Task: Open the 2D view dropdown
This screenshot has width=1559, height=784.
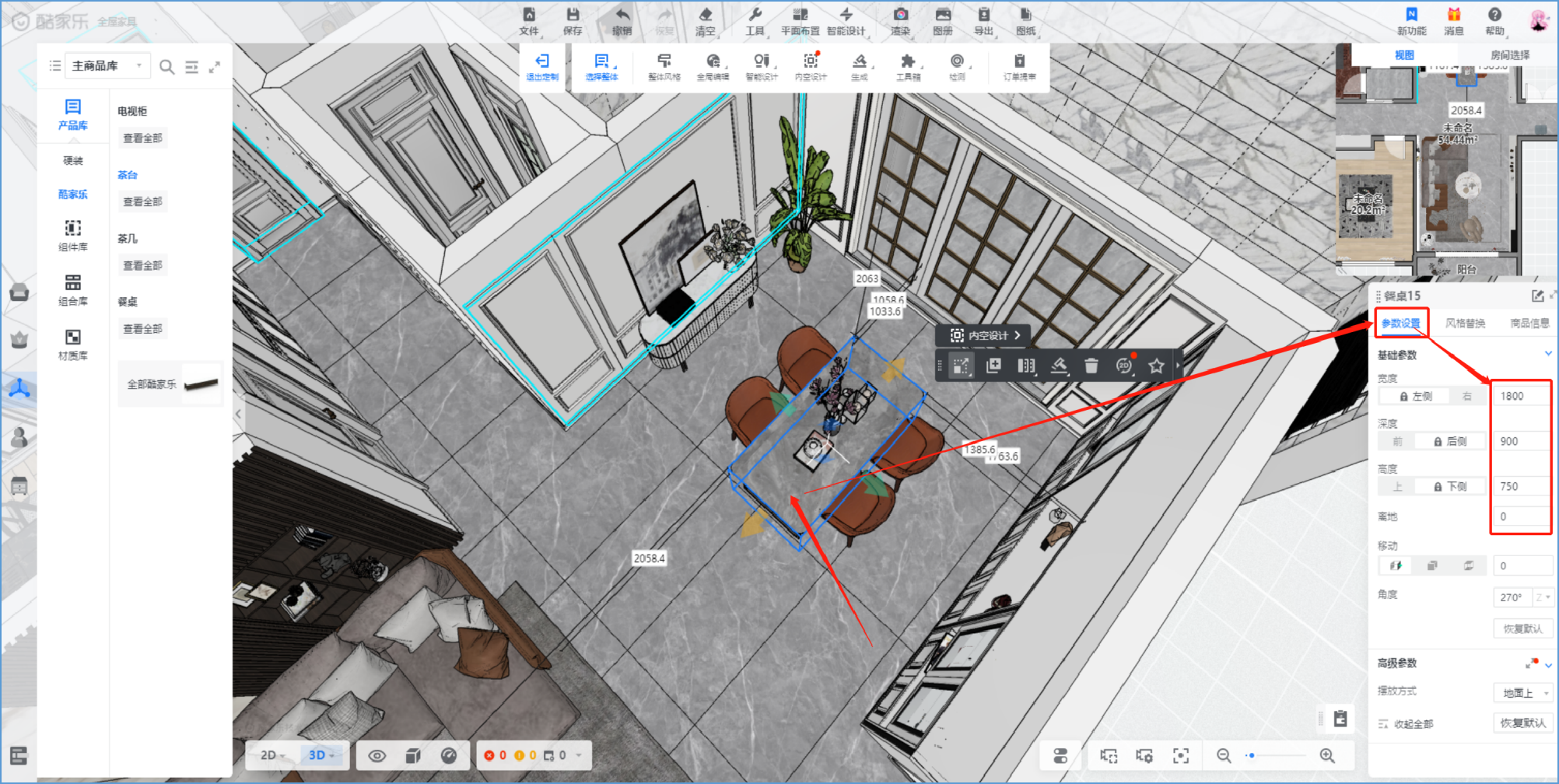Action: pyautogui.click(x=273, y=755)
